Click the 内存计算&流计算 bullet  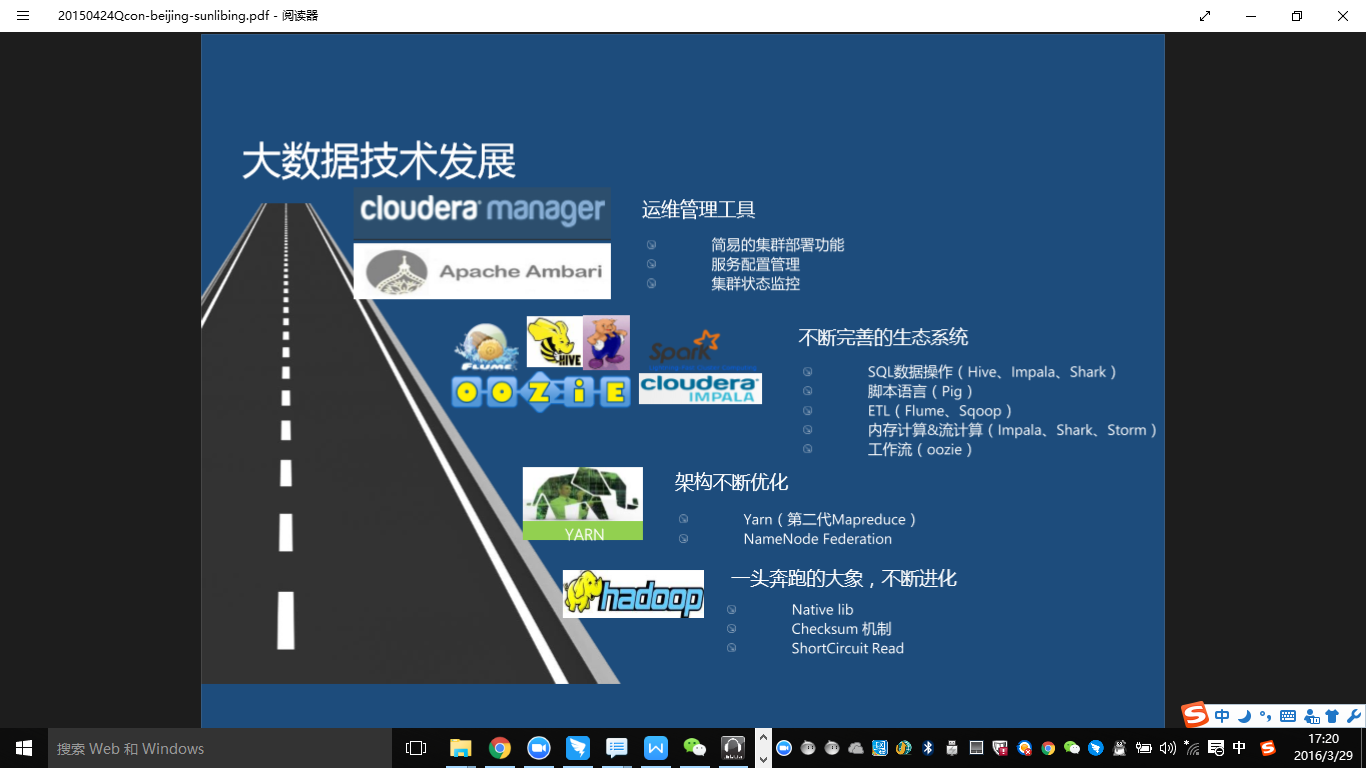pyautogui.click(x=1013, y=430)
